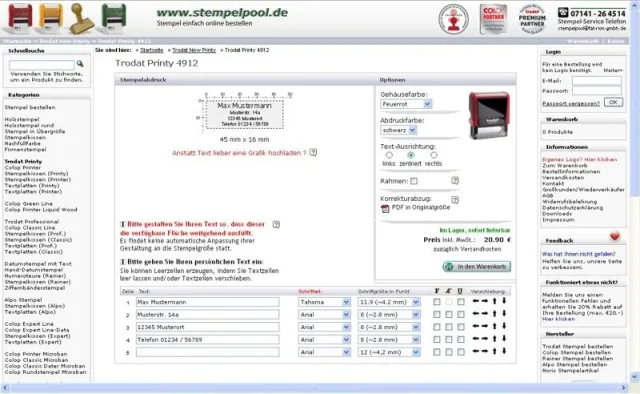
Task: Open font size dropdown 12 for line 5
Action: (389, 352)
